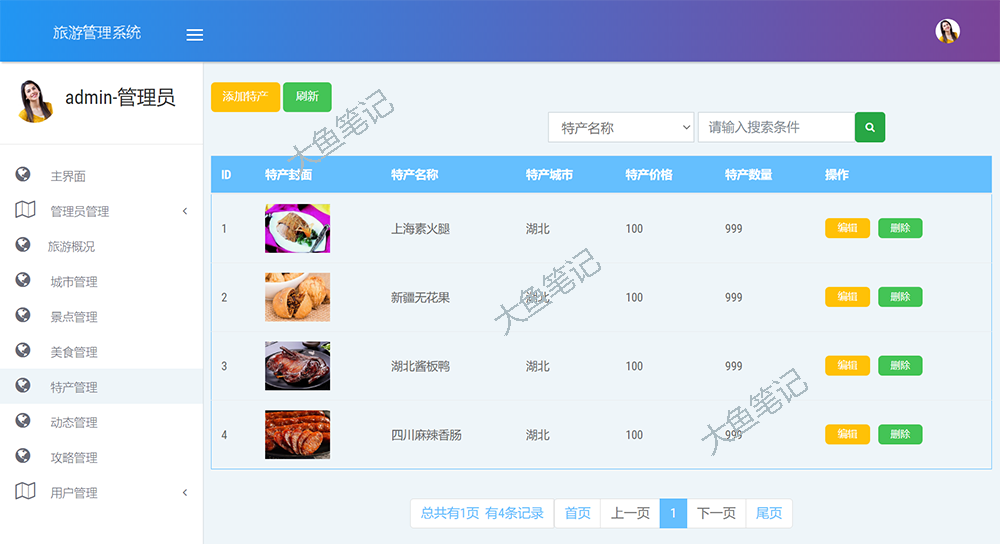Click the map icon next to 用户管理

[x=25, y=490]
